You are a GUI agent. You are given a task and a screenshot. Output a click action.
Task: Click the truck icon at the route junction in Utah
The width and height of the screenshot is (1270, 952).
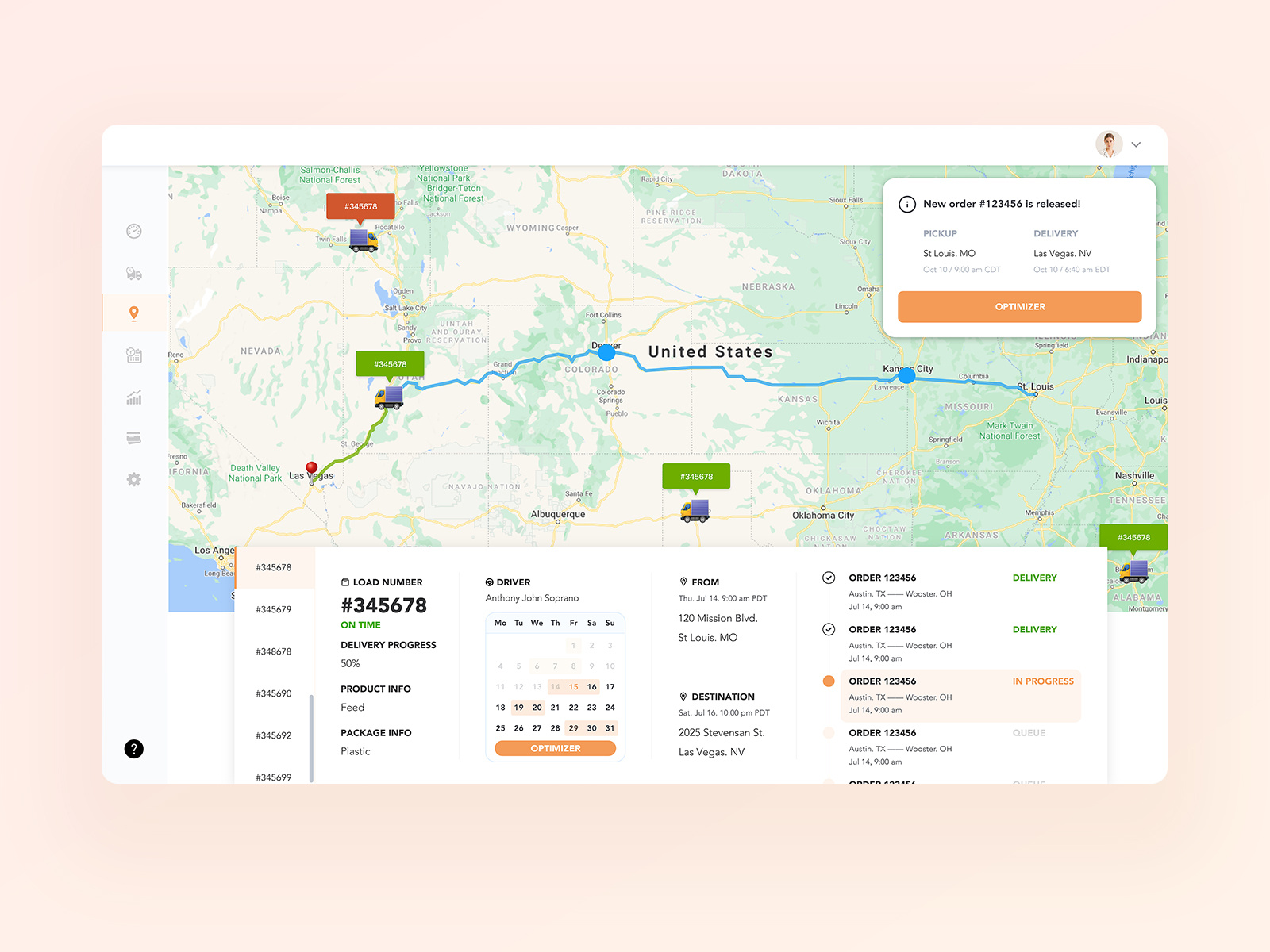pyautogui.click(x=389, y=397)
